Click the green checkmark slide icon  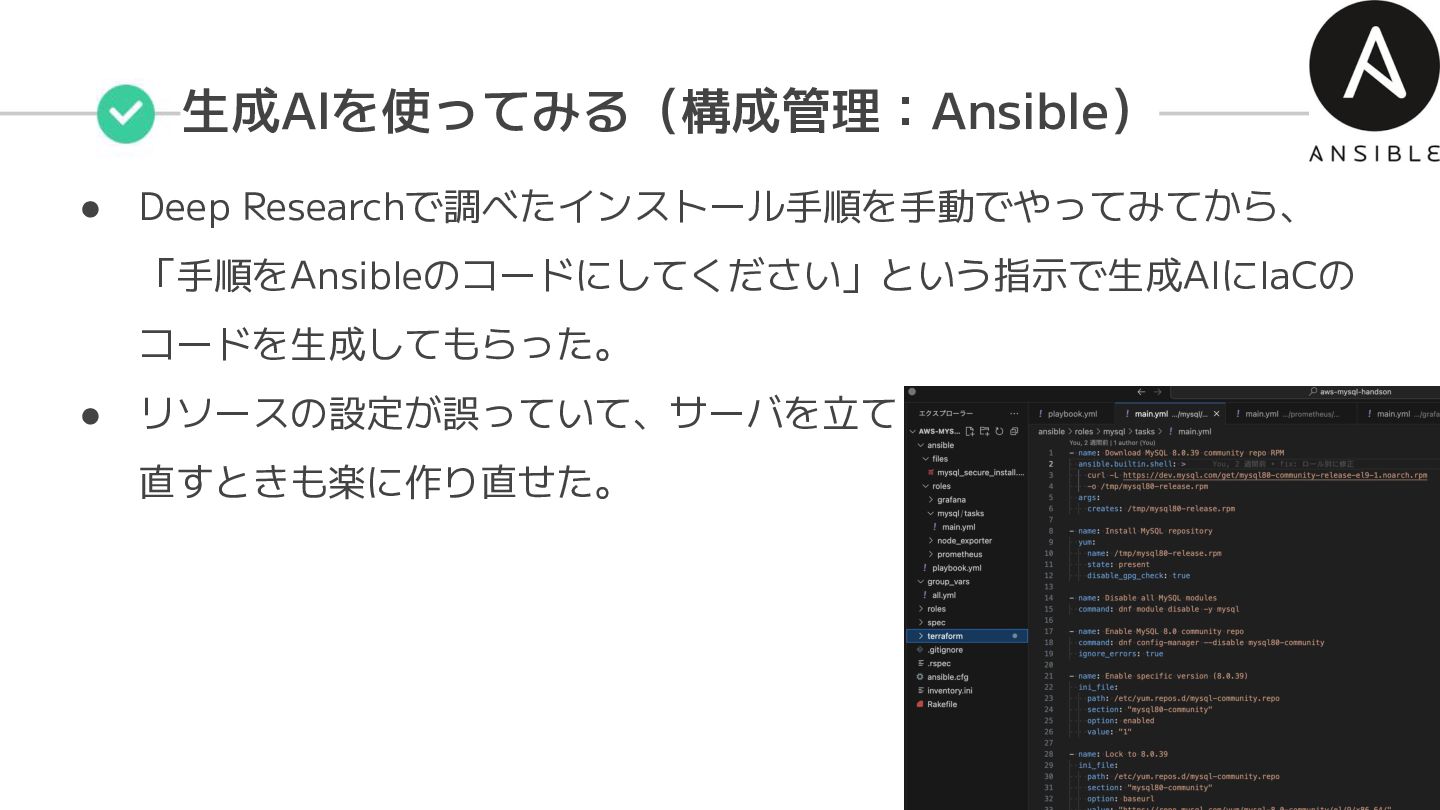[x=126, y=113]
